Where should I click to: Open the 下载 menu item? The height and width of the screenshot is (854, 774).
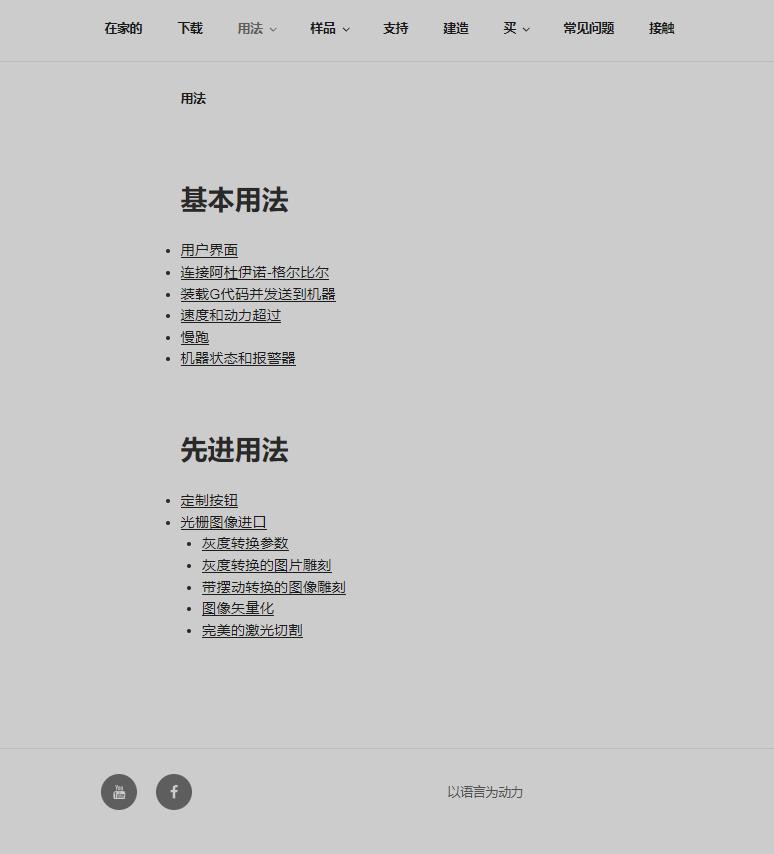coord(190,28)
